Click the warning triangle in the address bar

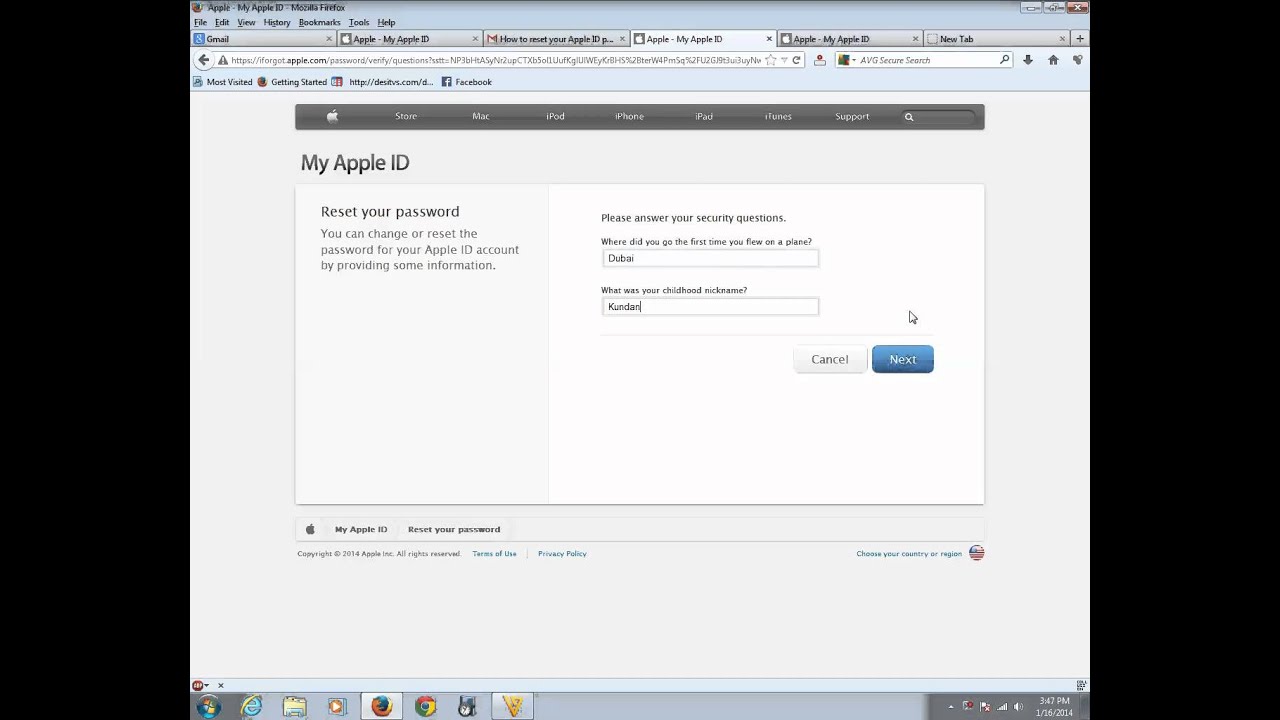point(223,60)
